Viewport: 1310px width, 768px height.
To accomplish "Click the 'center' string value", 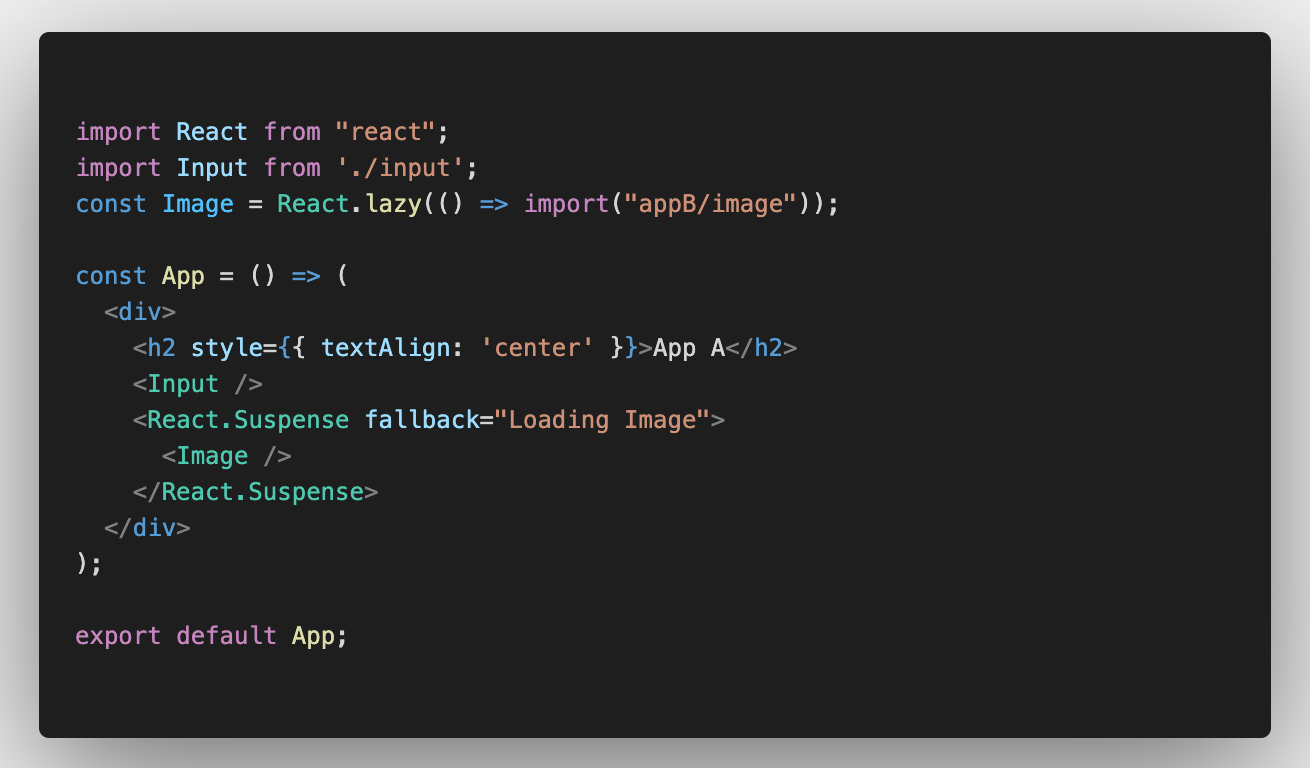I will point(545,348).
